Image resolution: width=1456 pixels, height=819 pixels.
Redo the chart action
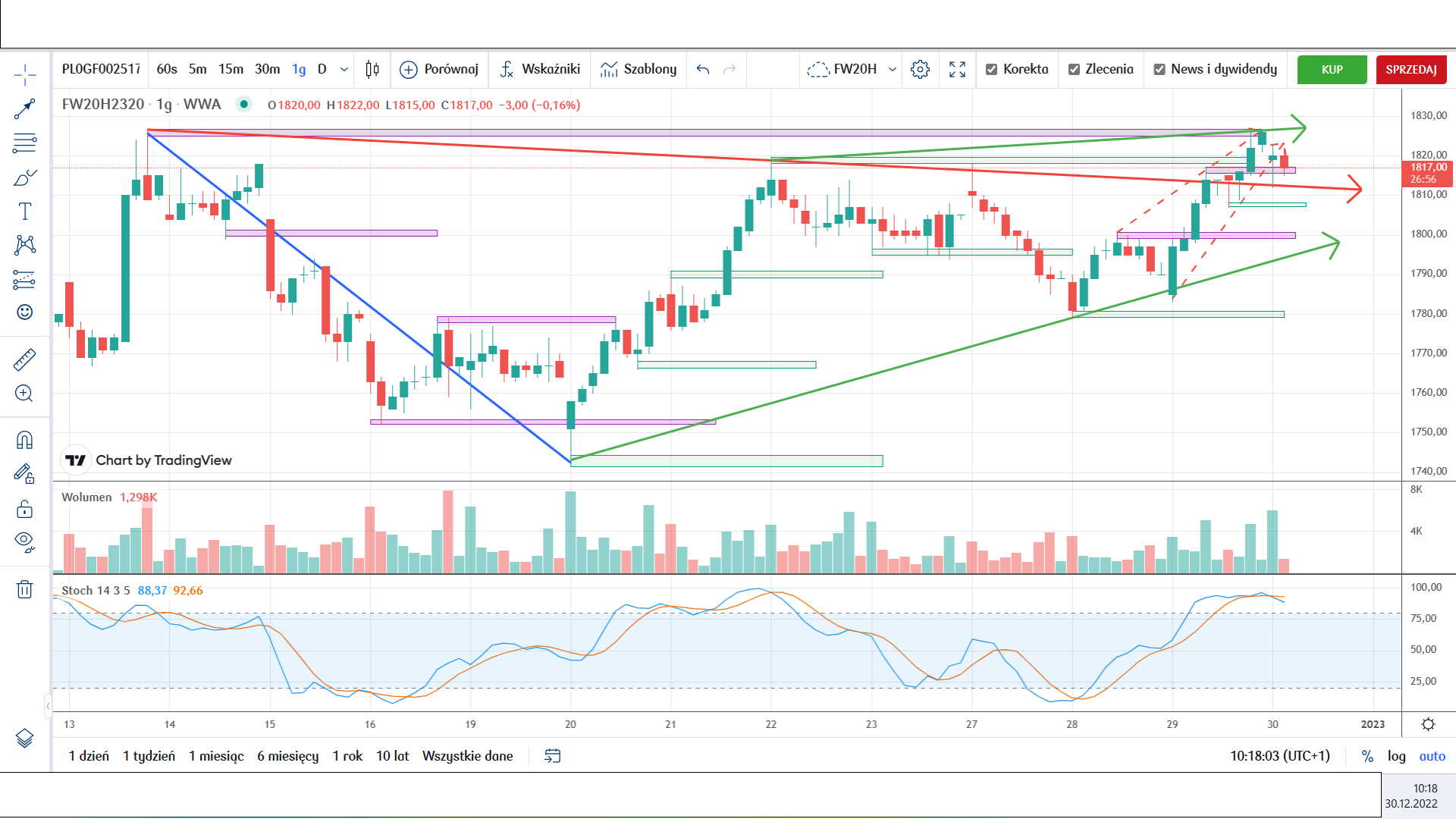click(x=730, y=70)
